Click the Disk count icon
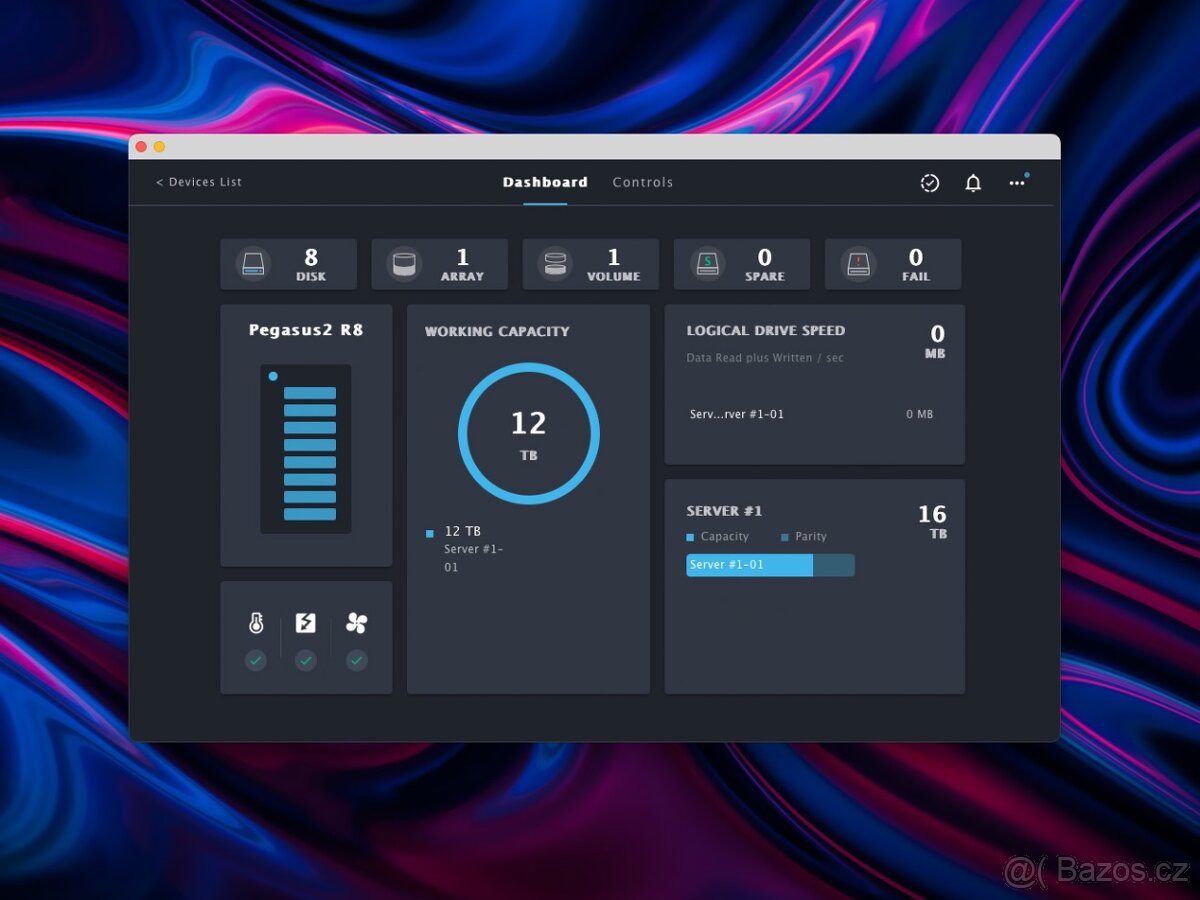This screenshot has height=900, width=1200. [253, 264]
